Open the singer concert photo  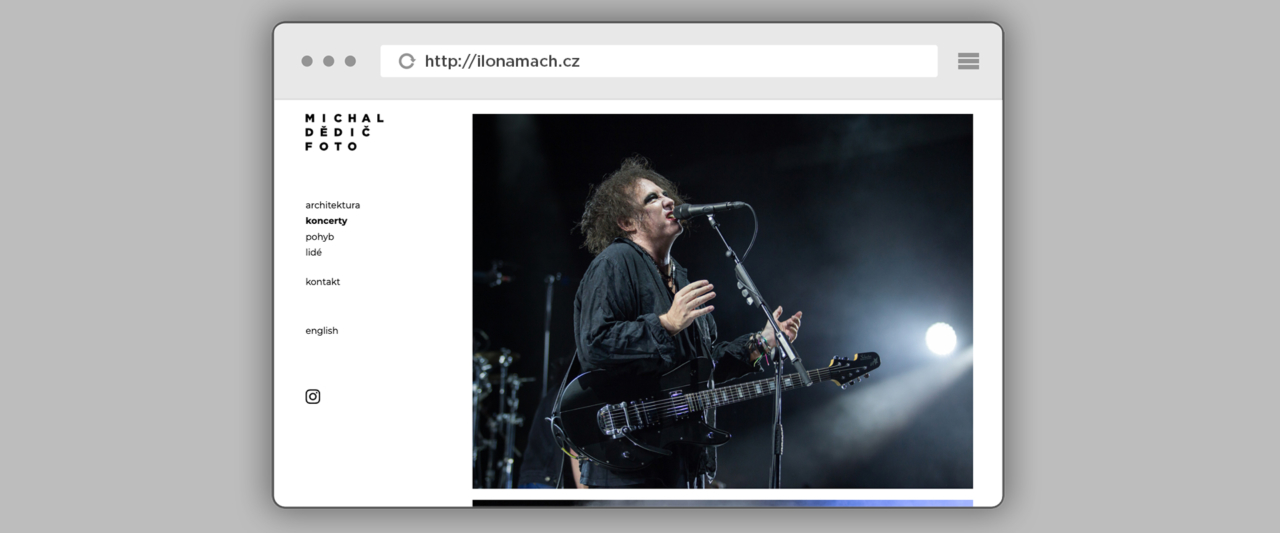(x=722, y=300)
